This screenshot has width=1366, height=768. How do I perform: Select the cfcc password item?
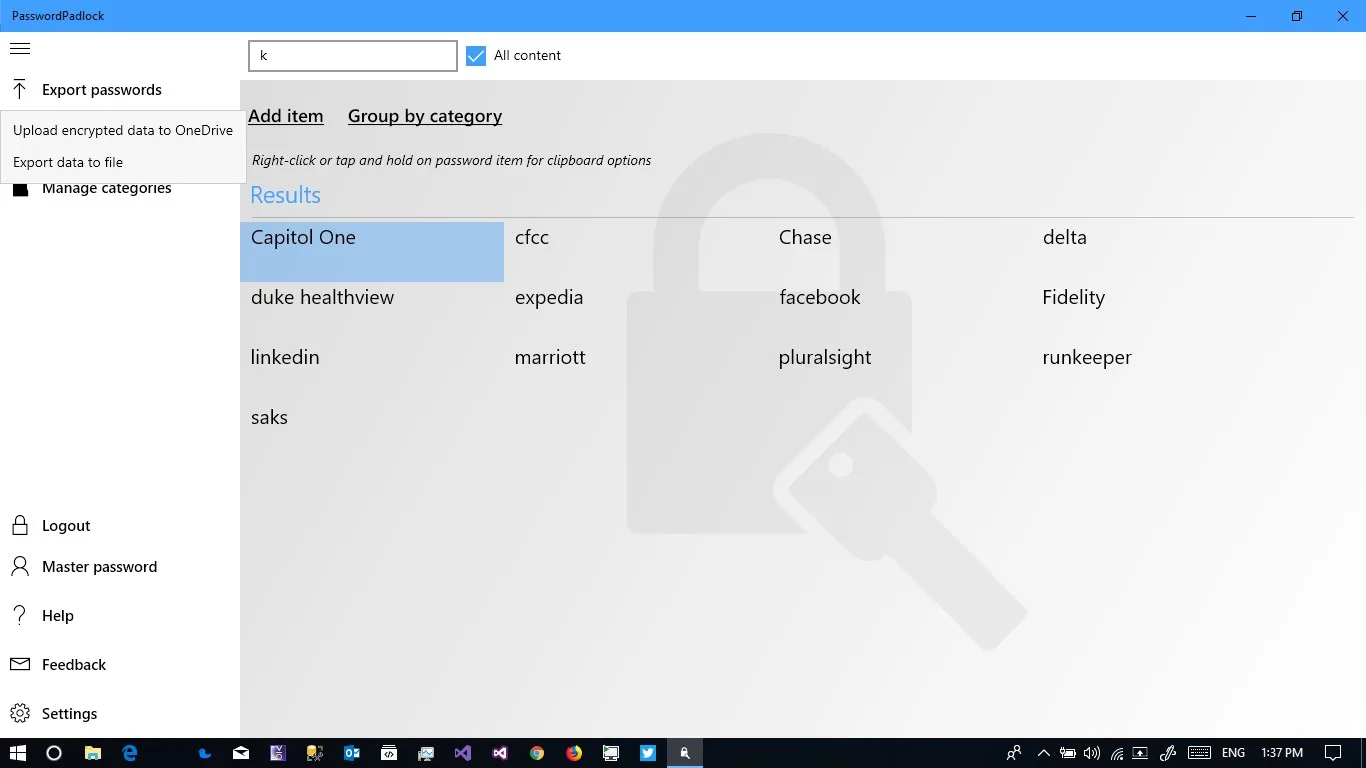tap(636, 252)
